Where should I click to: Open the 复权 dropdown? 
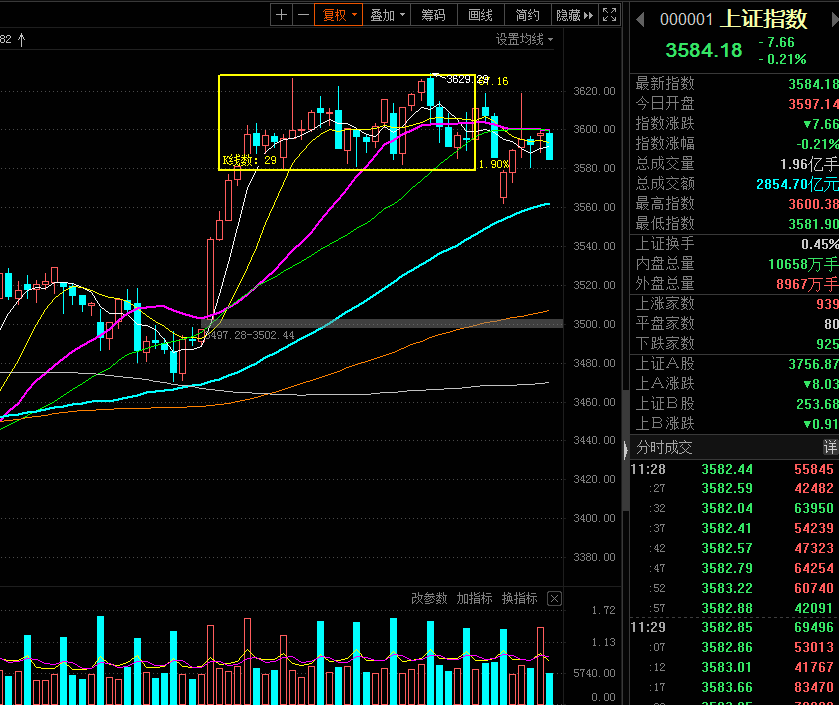338,15
